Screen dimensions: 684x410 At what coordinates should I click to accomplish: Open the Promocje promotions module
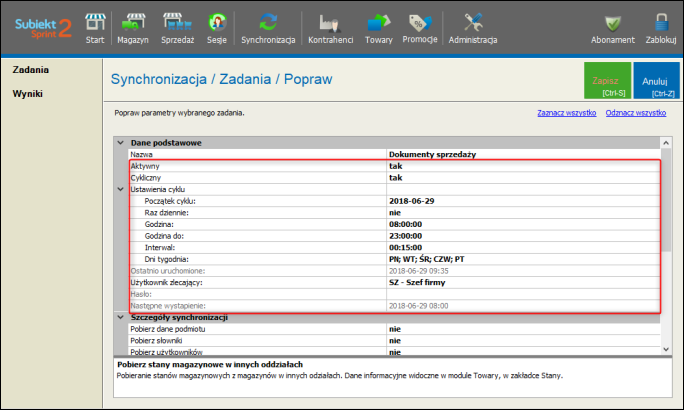pos(420,28)
